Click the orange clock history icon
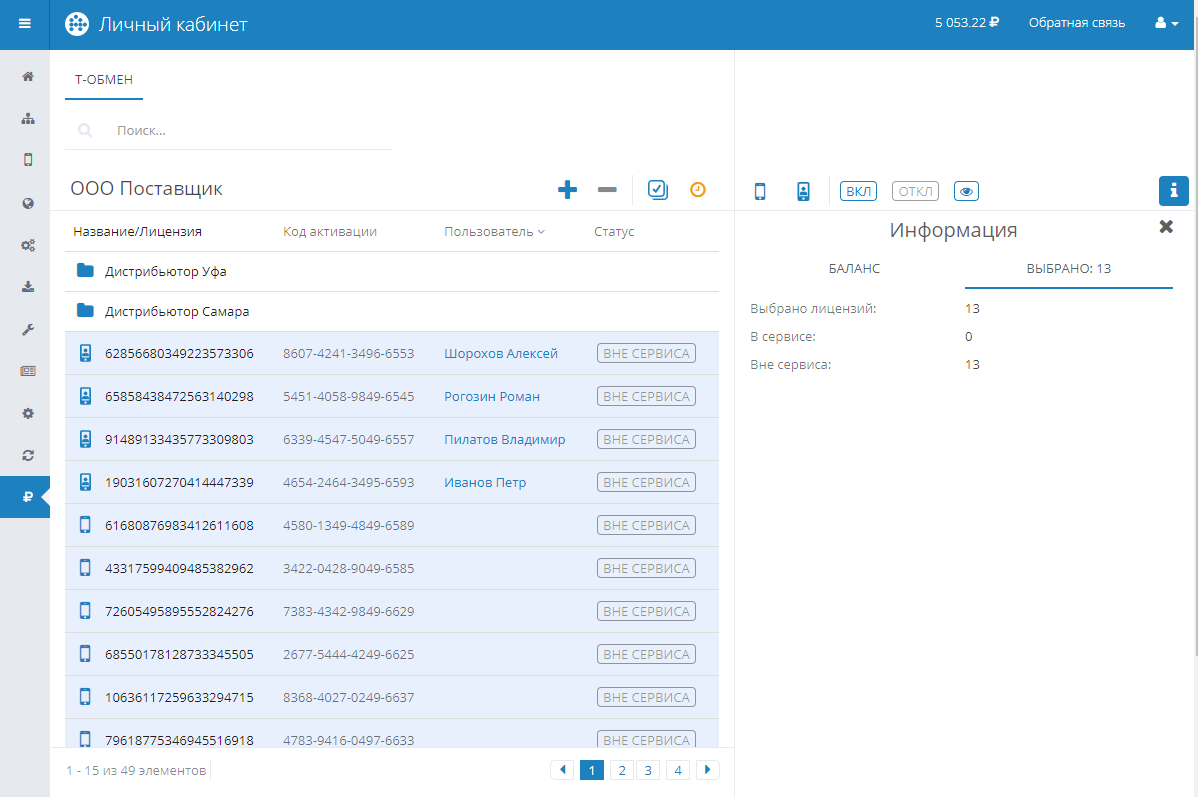The height and width of the screenshot is (797, 1198). point(698,189)
